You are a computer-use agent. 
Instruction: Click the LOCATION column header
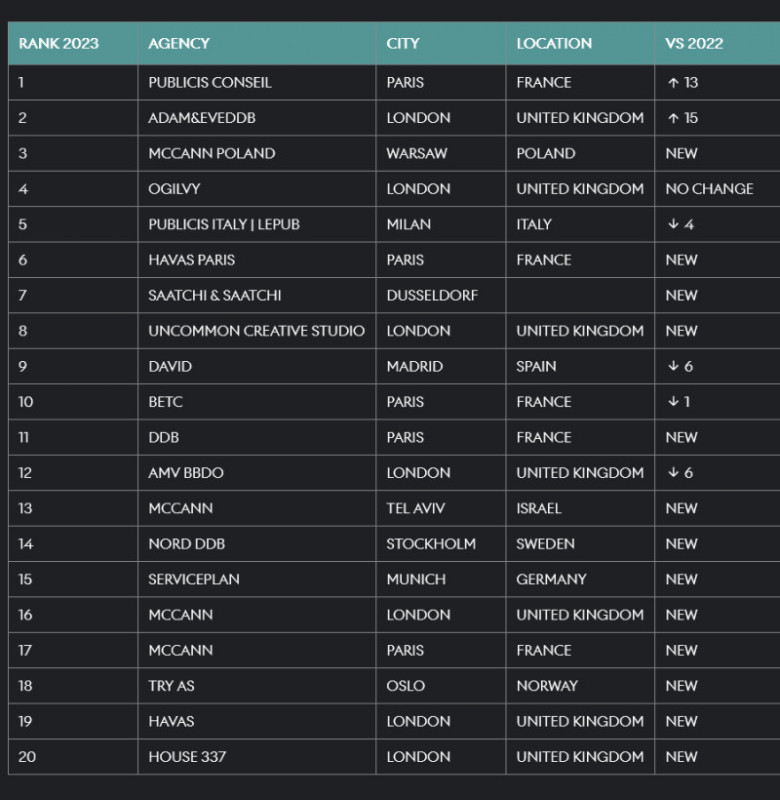(x=554, y=44)
